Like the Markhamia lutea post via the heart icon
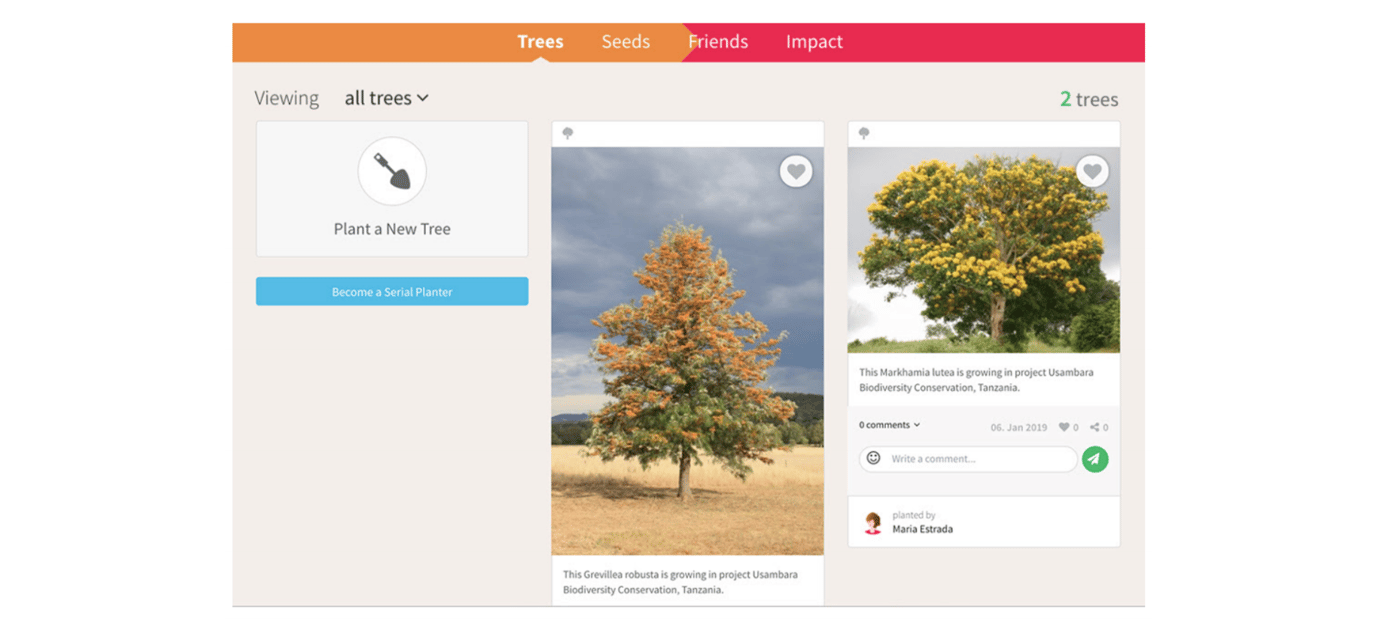Image resolution: width=1376 pixels, height=627 pixels. pos(1065,426)
